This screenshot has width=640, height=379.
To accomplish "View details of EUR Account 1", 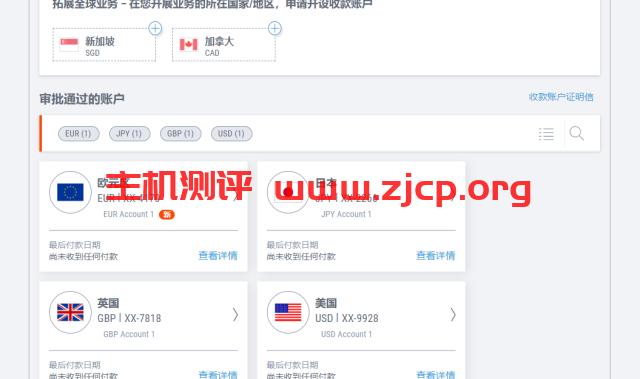I will click(x=218, y=256).
